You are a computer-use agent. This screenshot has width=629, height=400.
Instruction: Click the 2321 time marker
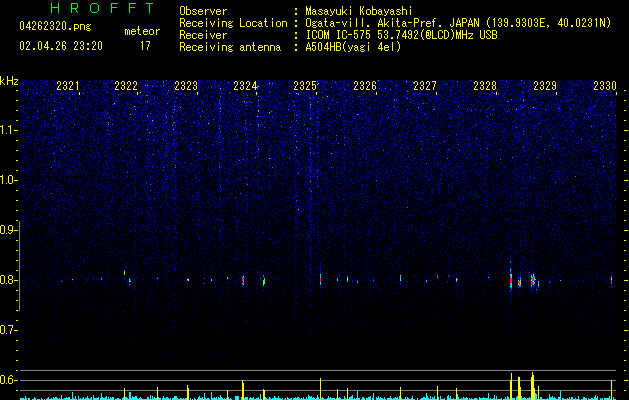click(67, 86)
